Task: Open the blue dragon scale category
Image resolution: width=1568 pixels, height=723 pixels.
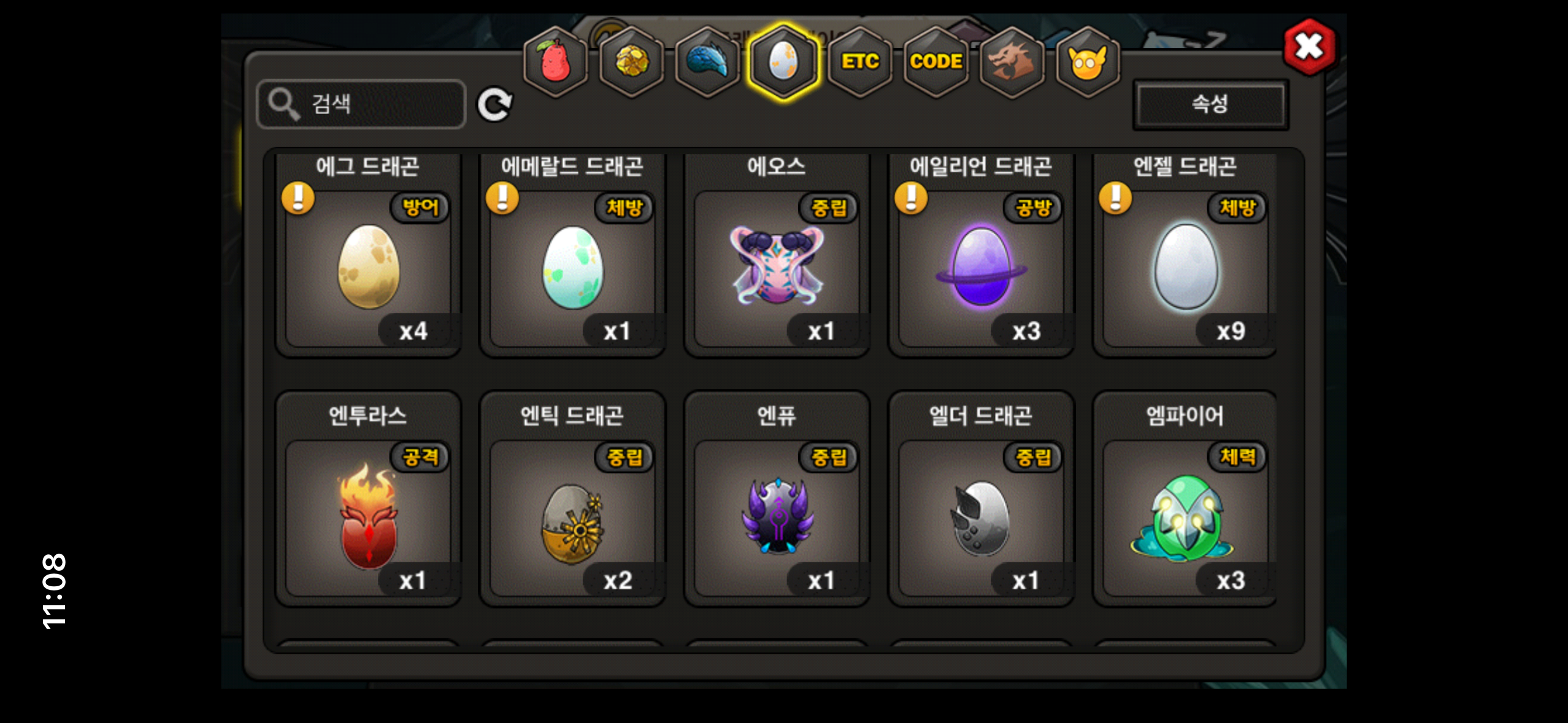Action: pyautogui.click(x=707, y=62)
